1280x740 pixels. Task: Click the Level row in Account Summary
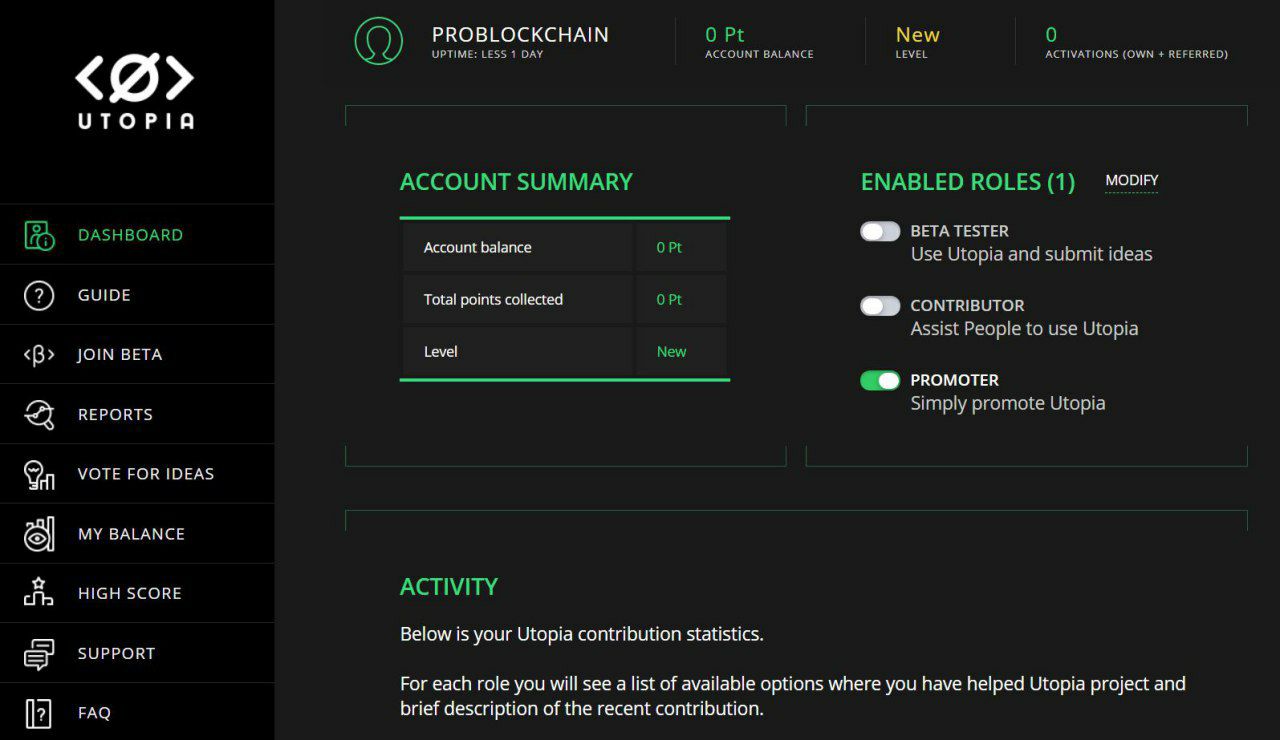click(x=565, y=352)
